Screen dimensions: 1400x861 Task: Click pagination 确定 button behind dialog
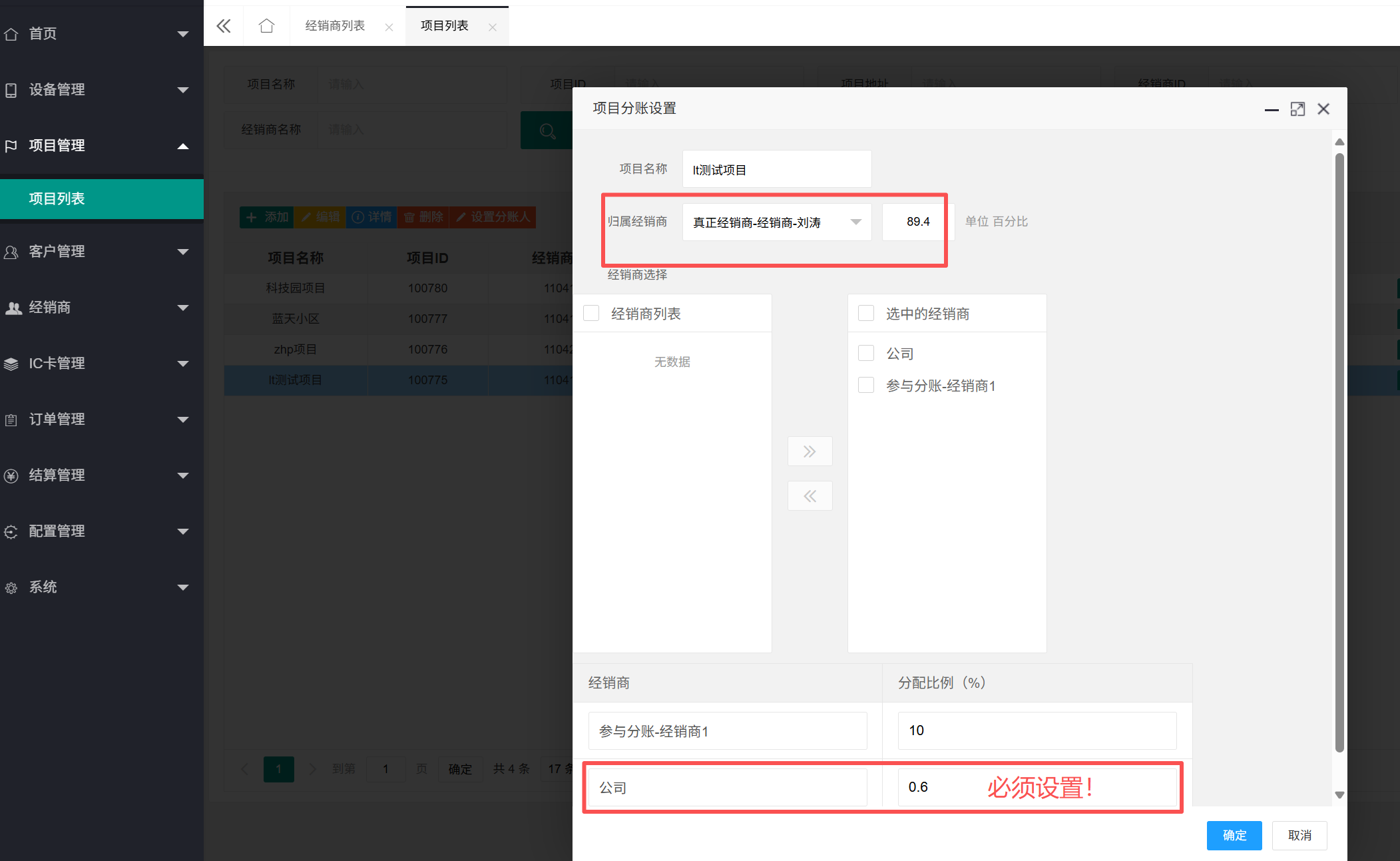[460, 769]
